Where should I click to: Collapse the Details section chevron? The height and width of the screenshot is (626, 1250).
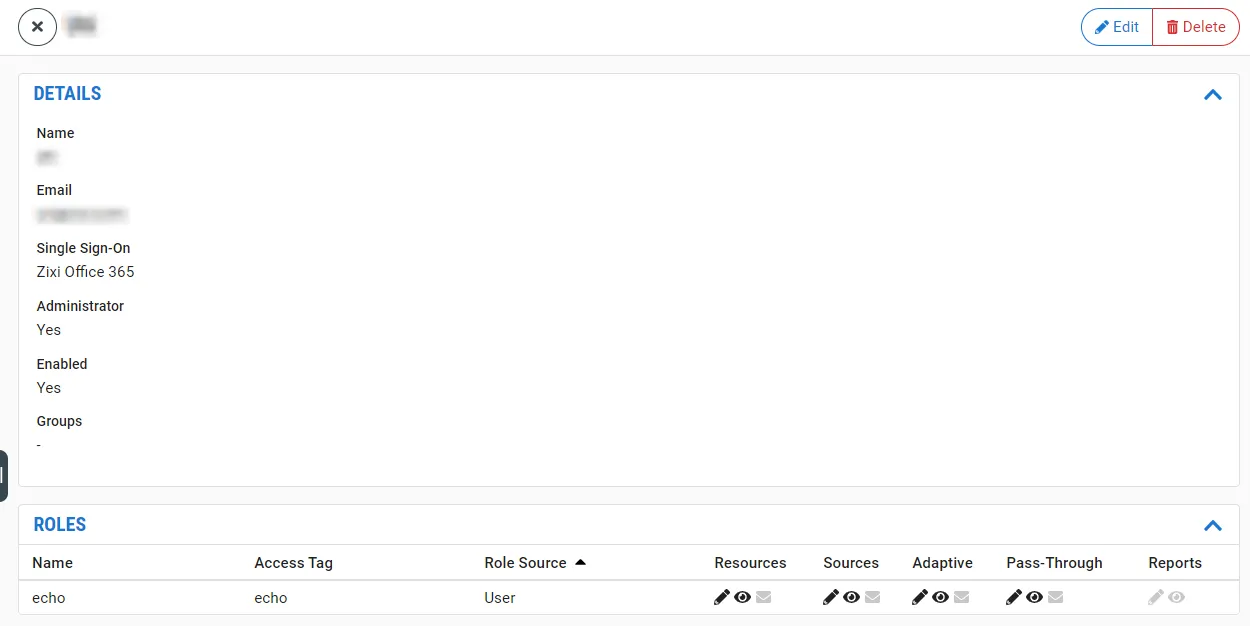tap(1213, 95)
